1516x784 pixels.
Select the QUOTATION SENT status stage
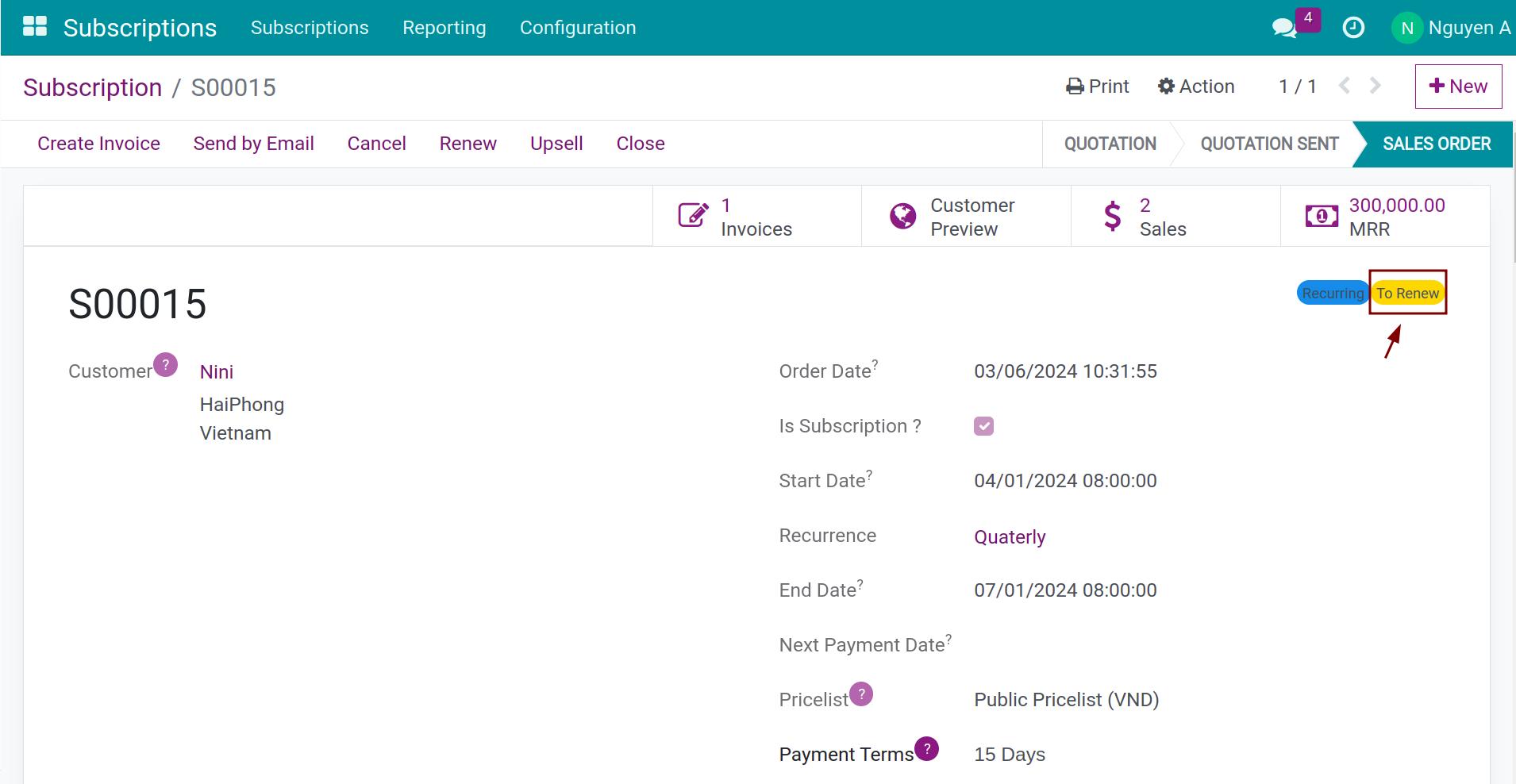1269,144
